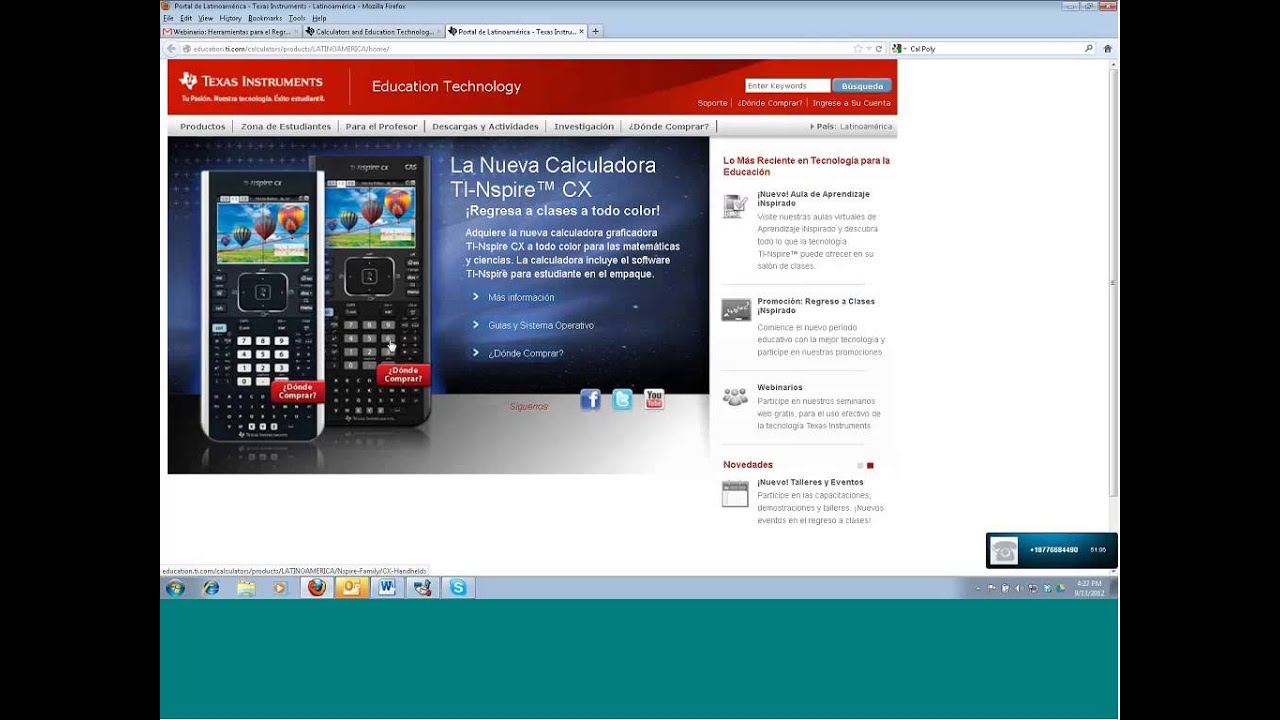Open Microsoft Word from the taskbar
The image size is (1280, 720).
pos(387,588)
